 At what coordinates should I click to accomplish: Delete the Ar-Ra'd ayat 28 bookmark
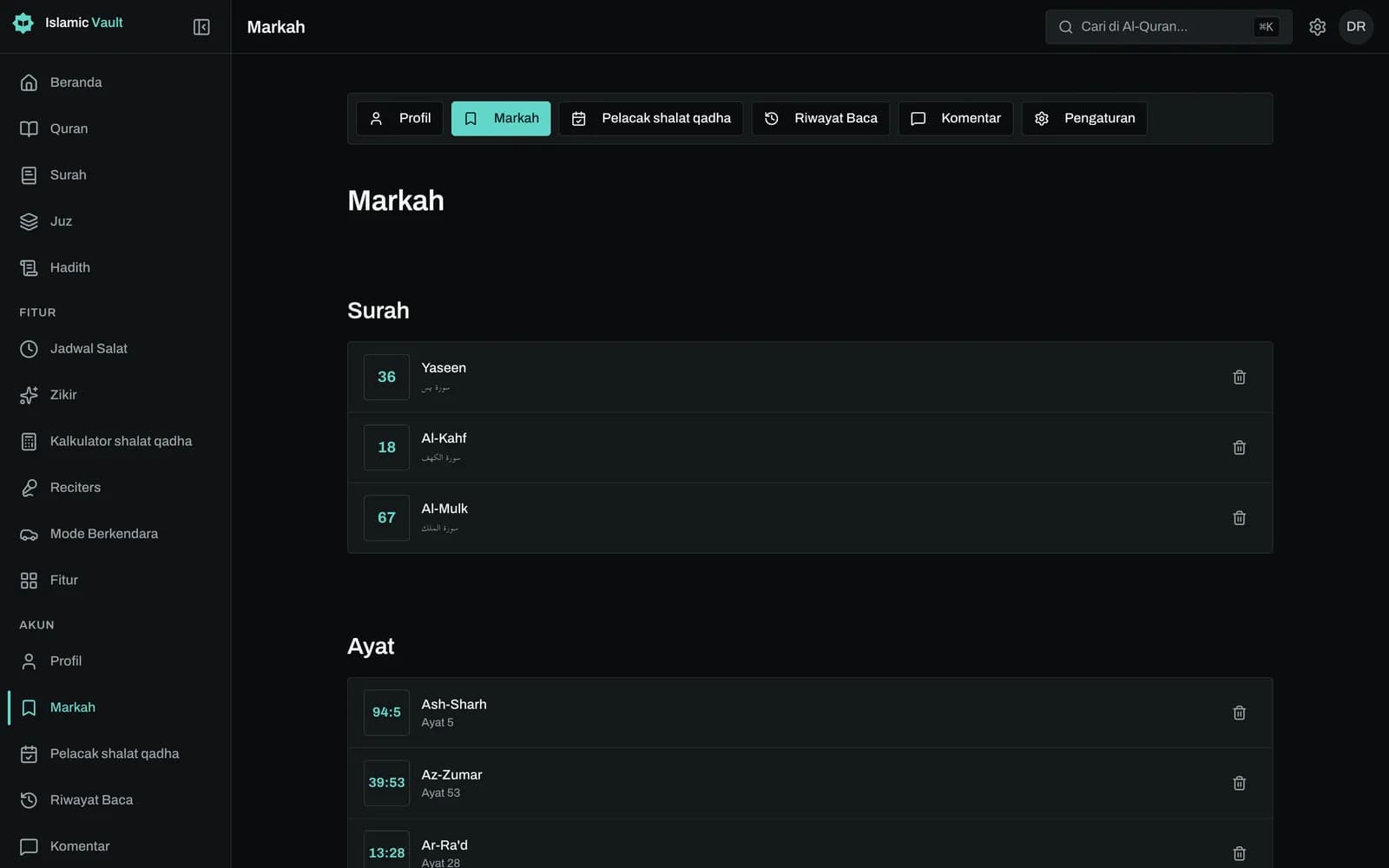1239,853
